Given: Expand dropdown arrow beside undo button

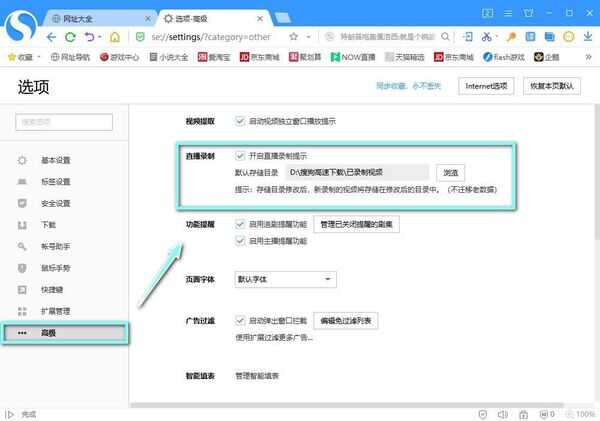Looking at the screenshot, I should [x=99, y=37].
